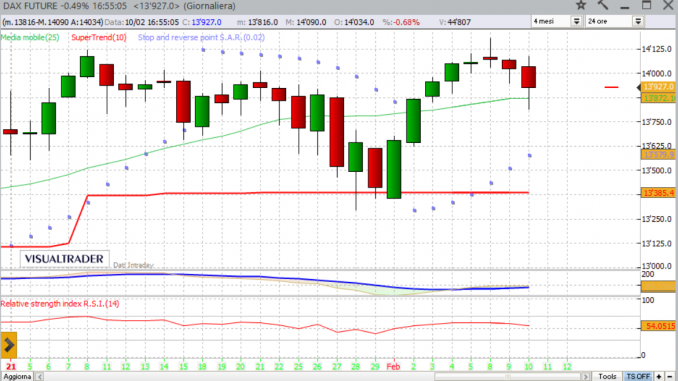Open the hammer settings tool icon
This screenshot has width=678, height=381.
(x=603, y=5)
